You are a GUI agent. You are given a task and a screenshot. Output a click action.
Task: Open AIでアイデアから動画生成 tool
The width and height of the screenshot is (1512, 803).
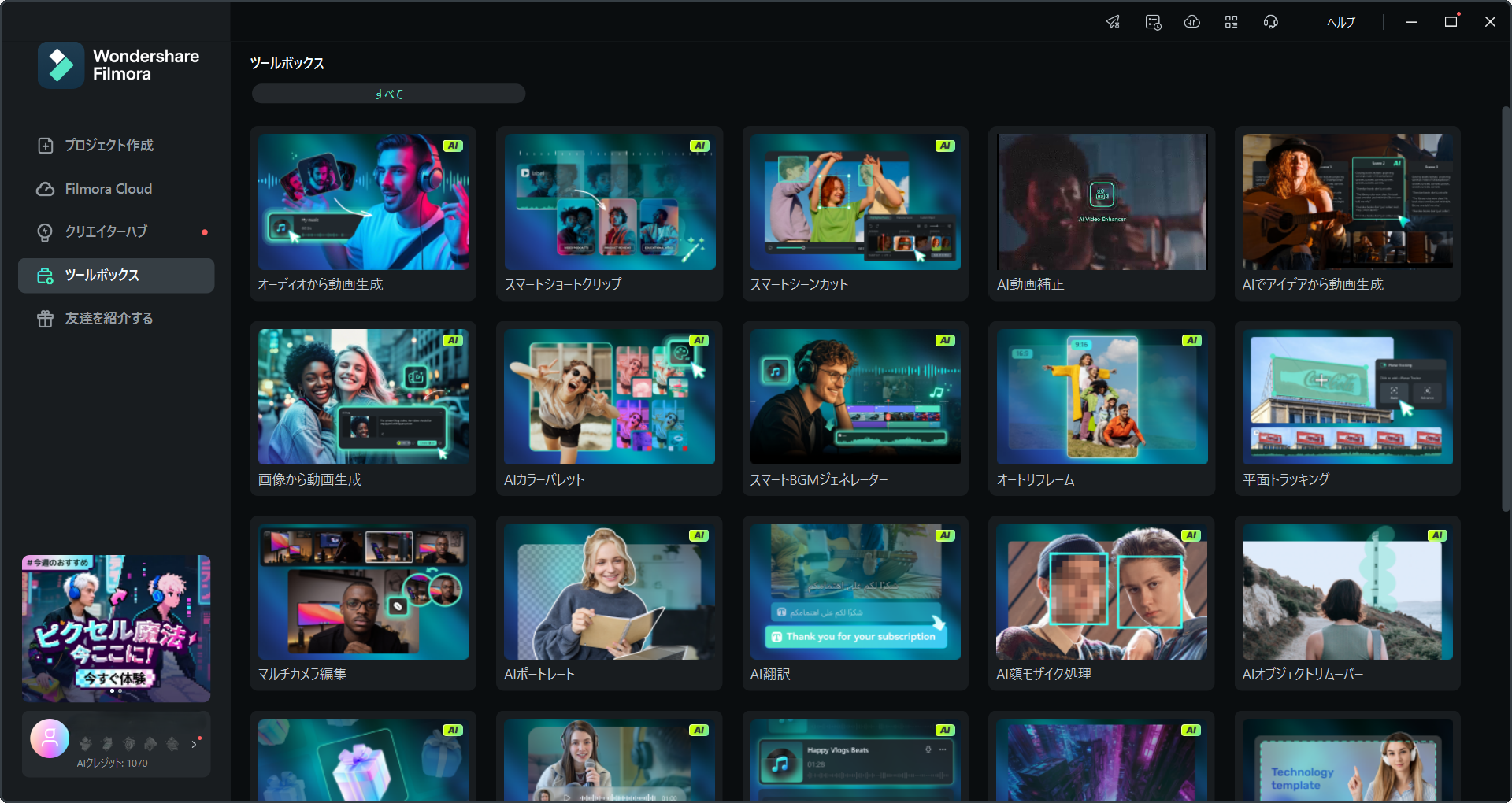click(1347, 213)
